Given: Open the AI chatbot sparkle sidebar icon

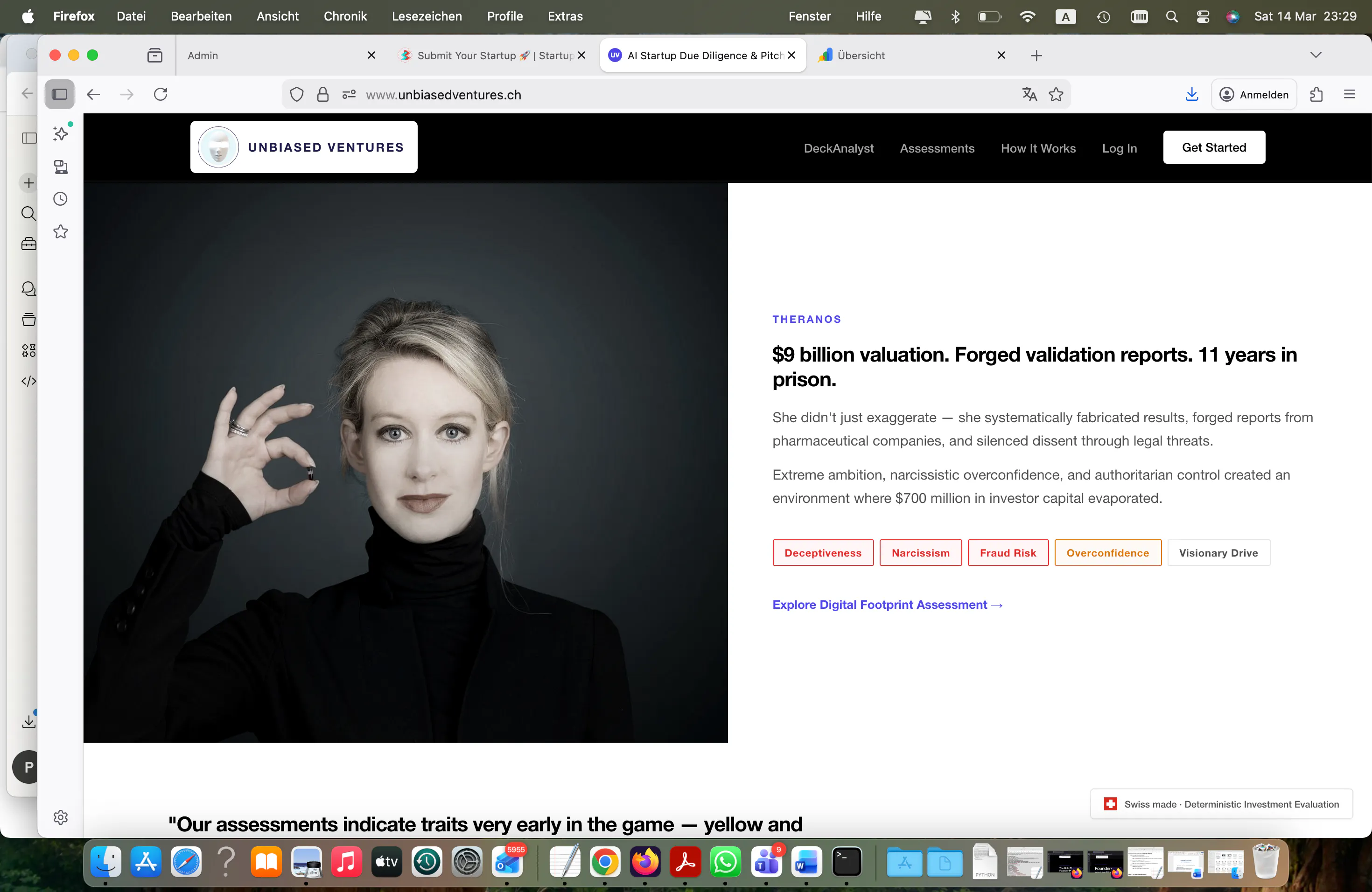Looking at the screenshot, I should [61, 134].
